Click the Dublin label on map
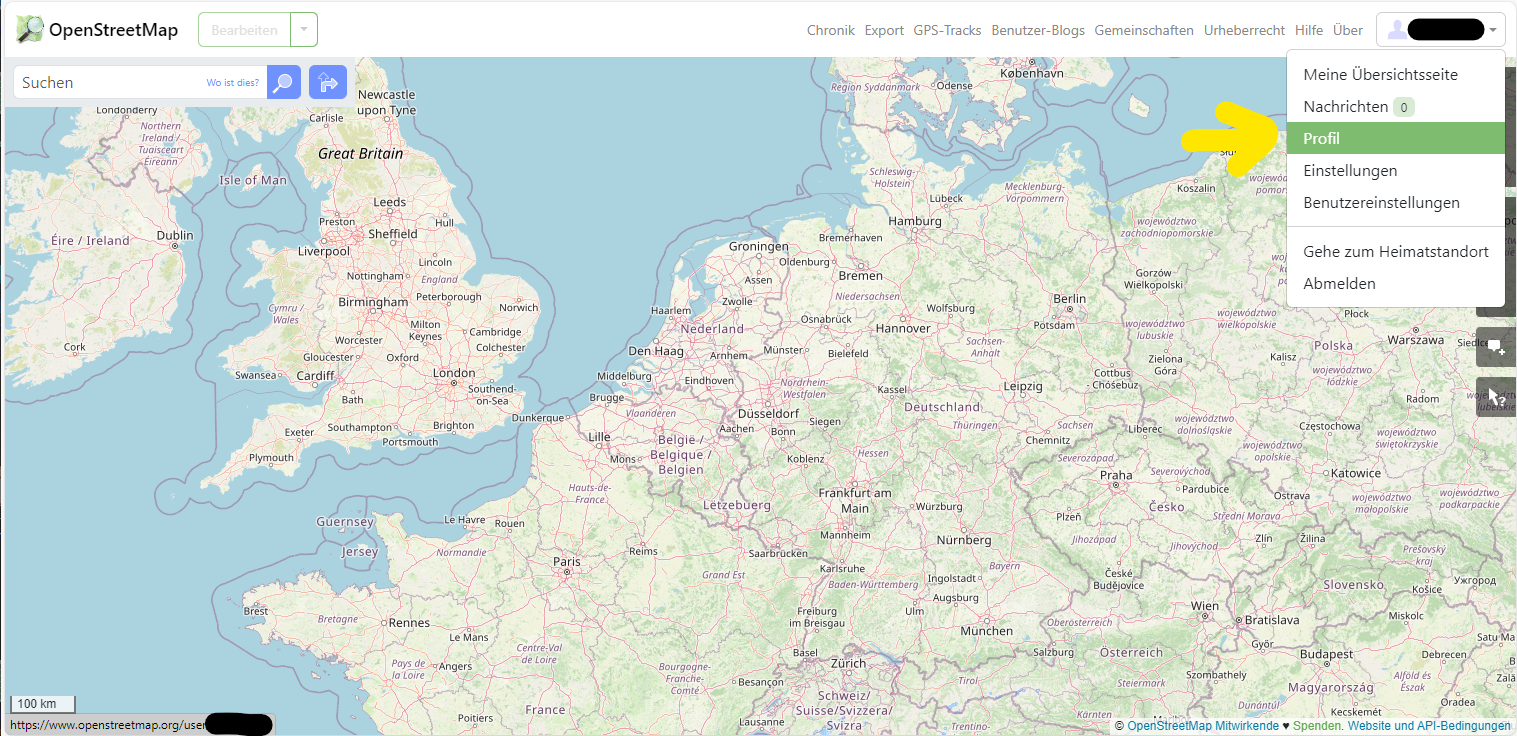 click(x=175, y=235)
